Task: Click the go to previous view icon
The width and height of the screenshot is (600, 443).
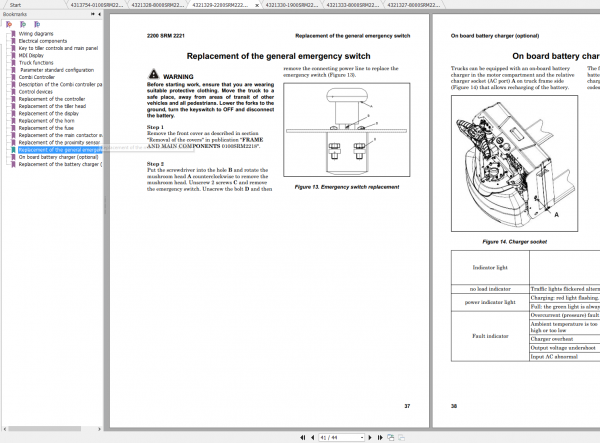Action: [x=391, y=437]
